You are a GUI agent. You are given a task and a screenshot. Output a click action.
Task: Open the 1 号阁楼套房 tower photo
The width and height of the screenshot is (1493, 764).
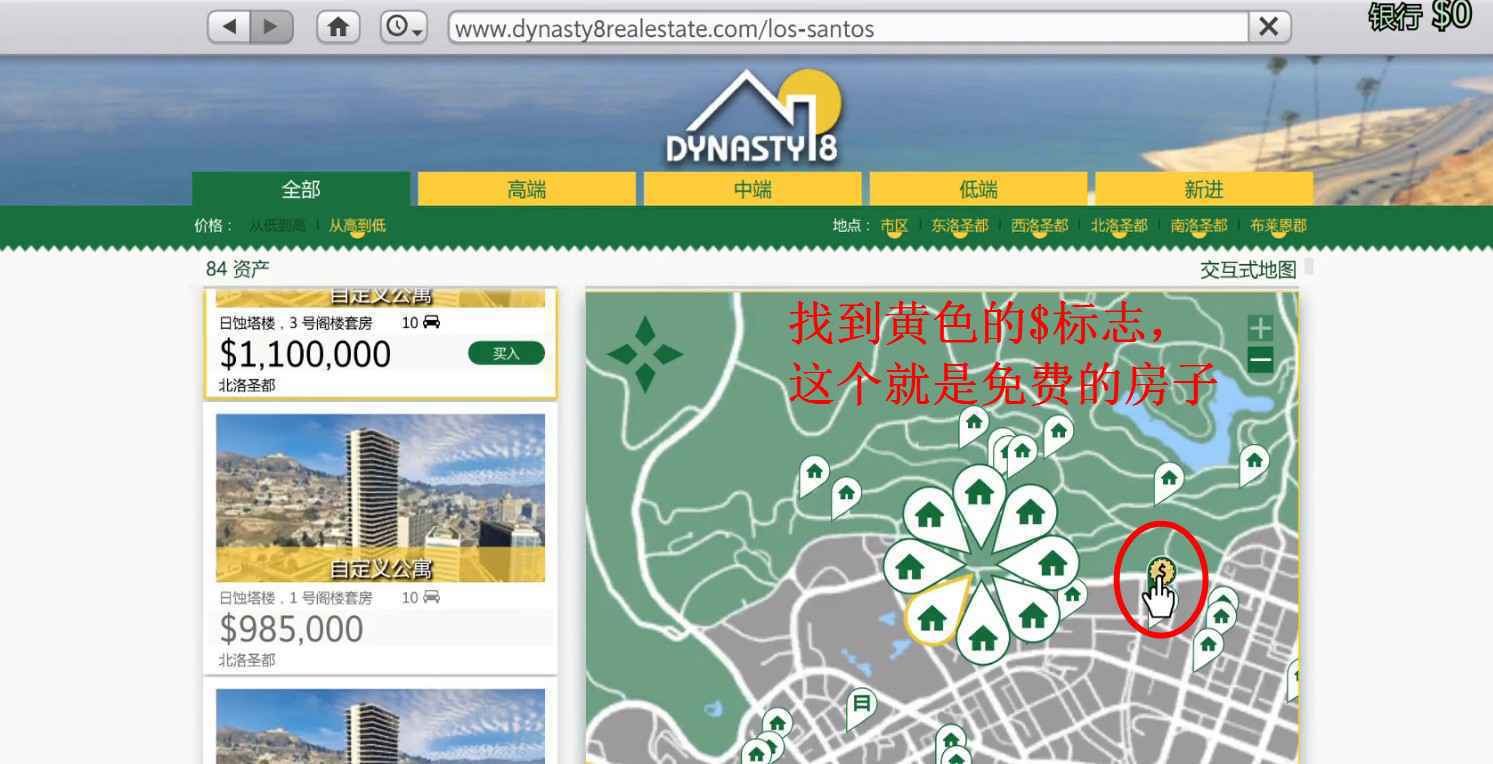coord(380,498)
